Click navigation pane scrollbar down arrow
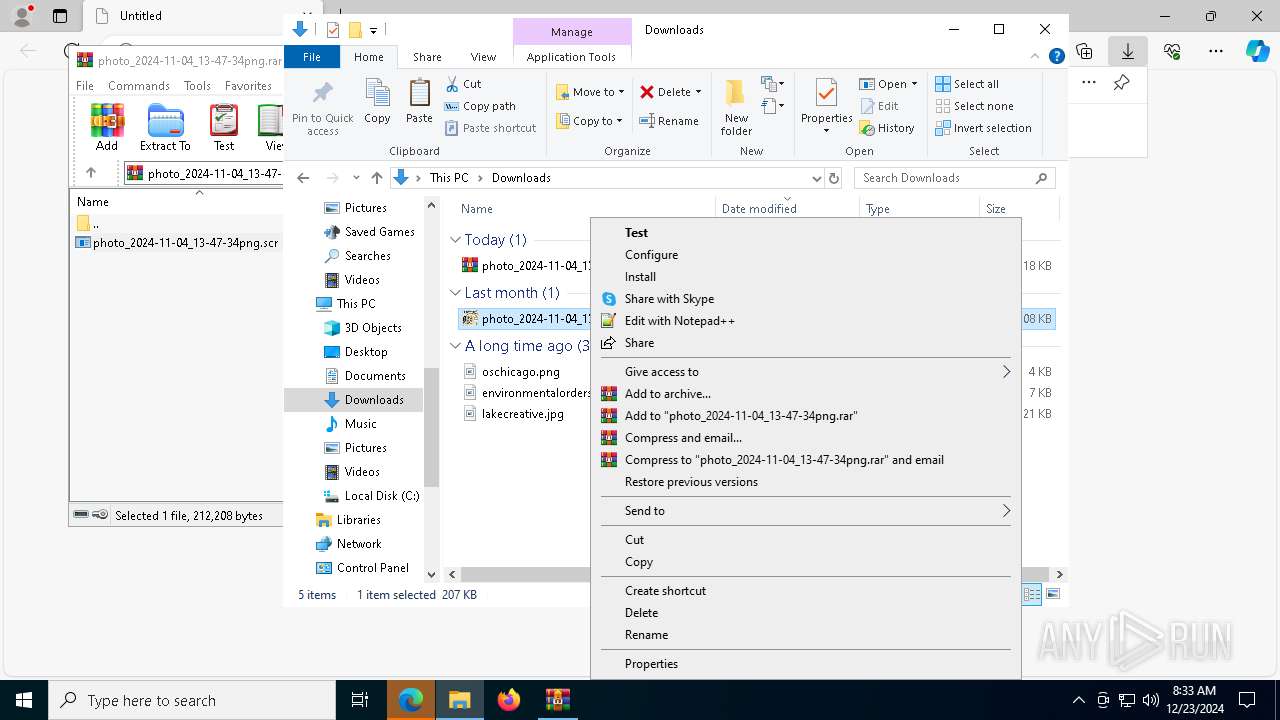 pyautogui.click(x=432, y=575)
